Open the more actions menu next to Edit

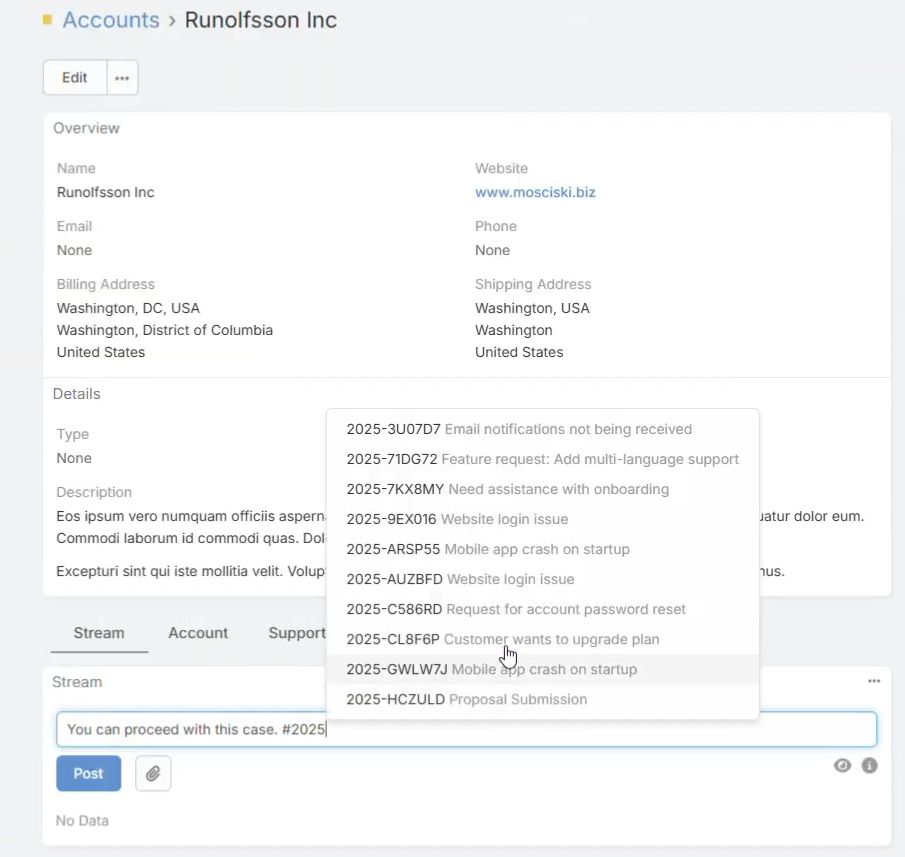(x=122, y=78)
